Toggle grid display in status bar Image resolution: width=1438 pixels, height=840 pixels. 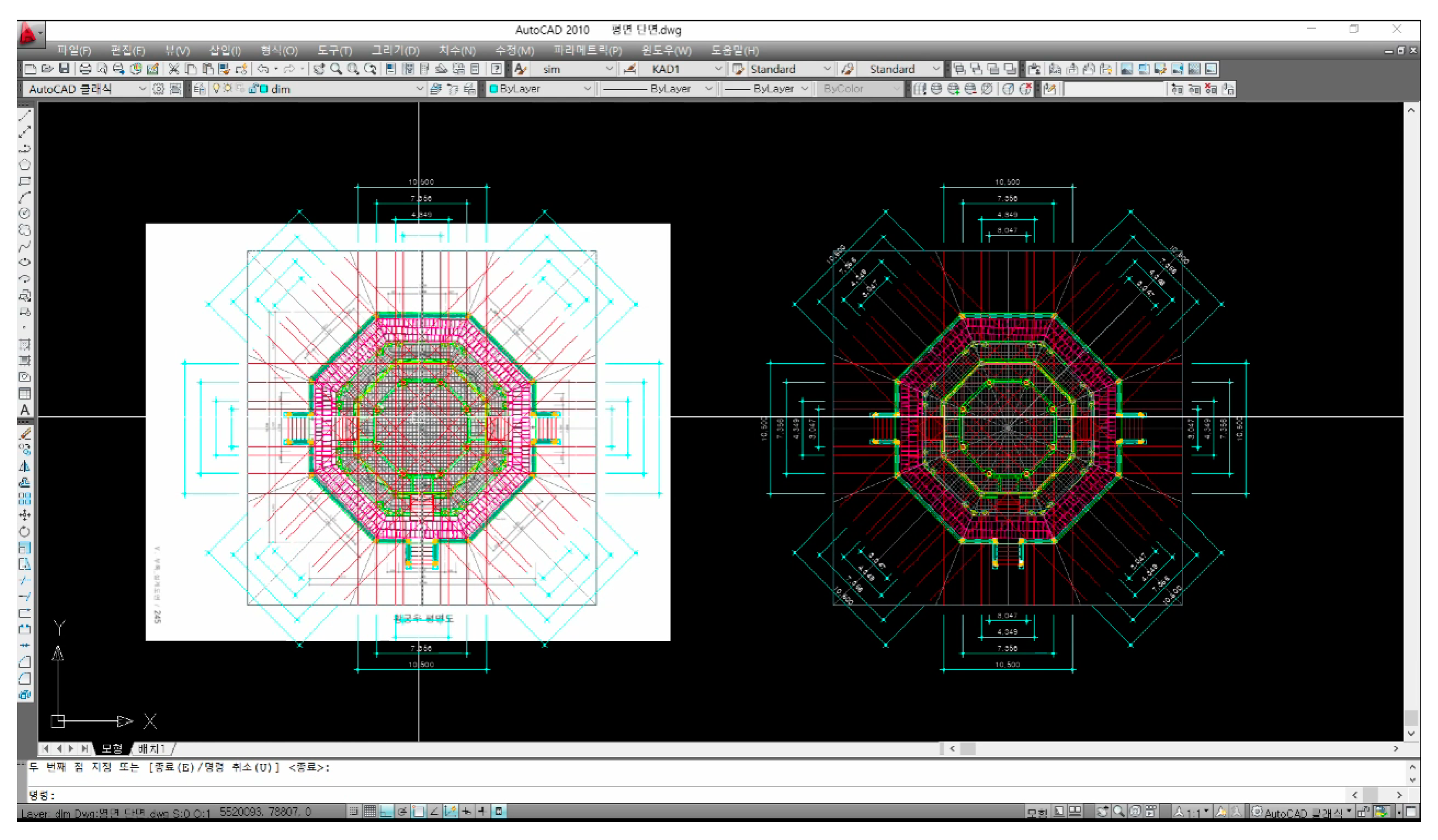coord(370,811)
